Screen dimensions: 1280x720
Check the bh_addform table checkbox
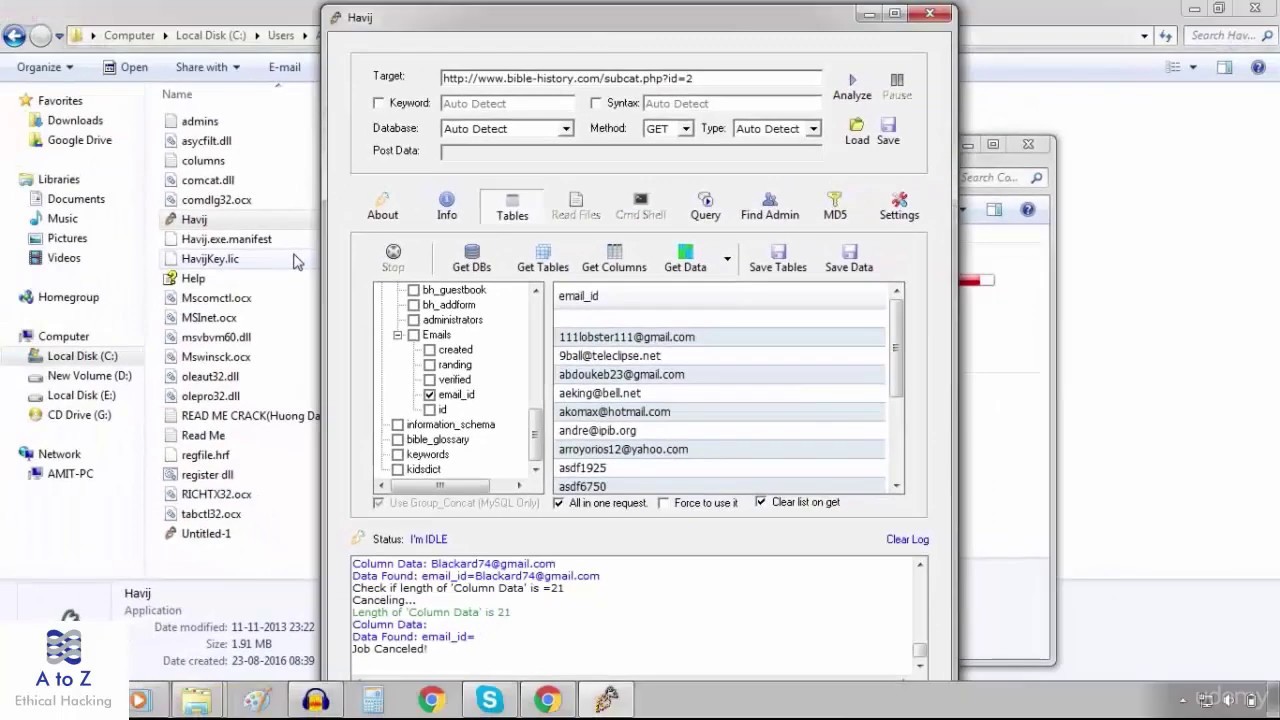tap(414, 305)
